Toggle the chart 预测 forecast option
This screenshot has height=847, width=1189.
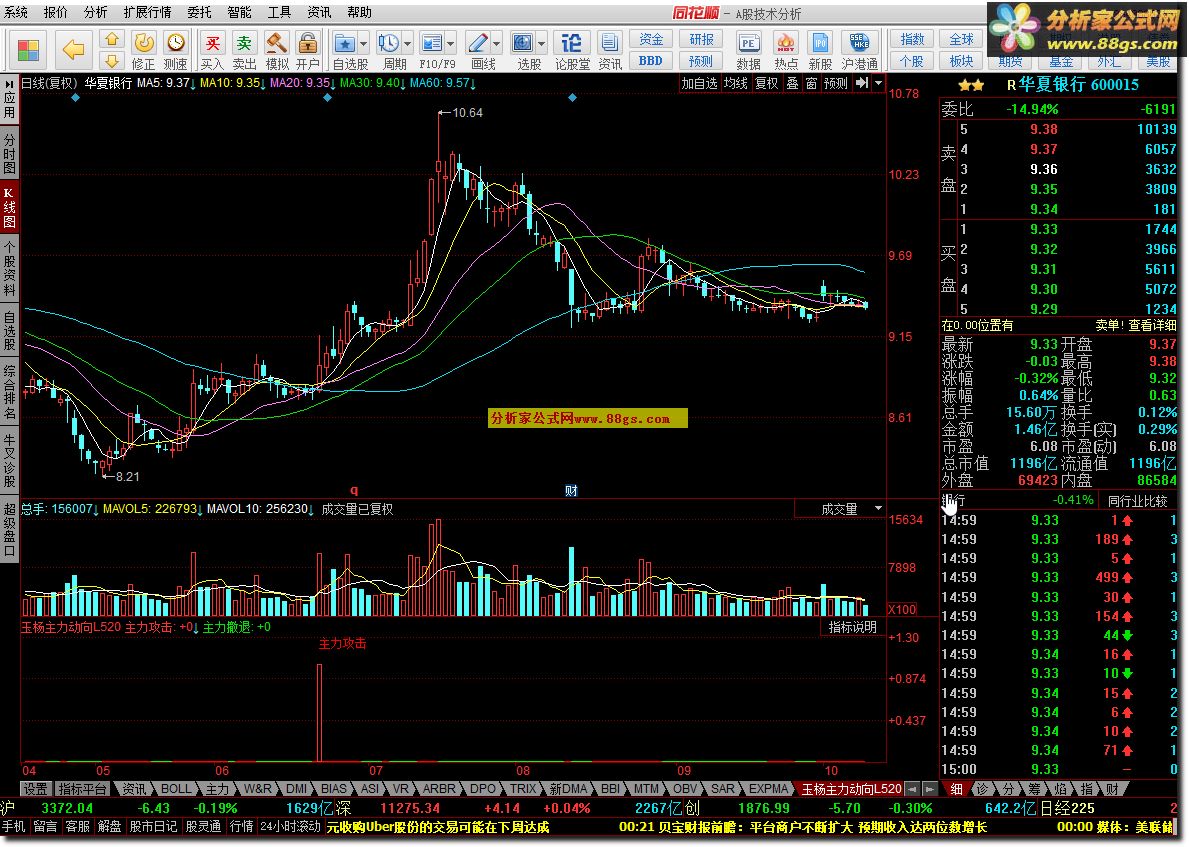coord(836,83)
